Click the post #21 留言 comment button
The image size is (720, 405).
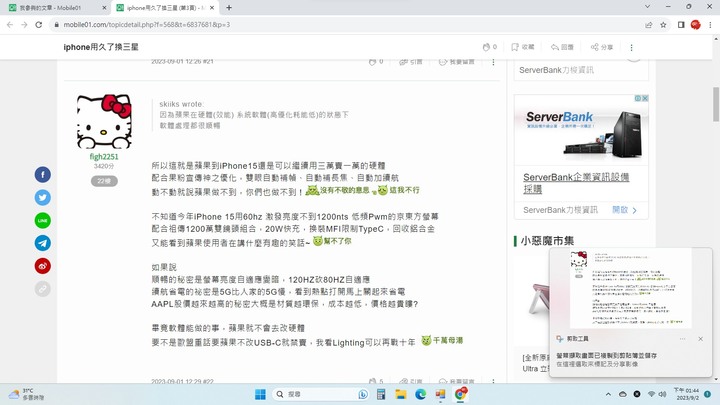[x=456, y=62]
